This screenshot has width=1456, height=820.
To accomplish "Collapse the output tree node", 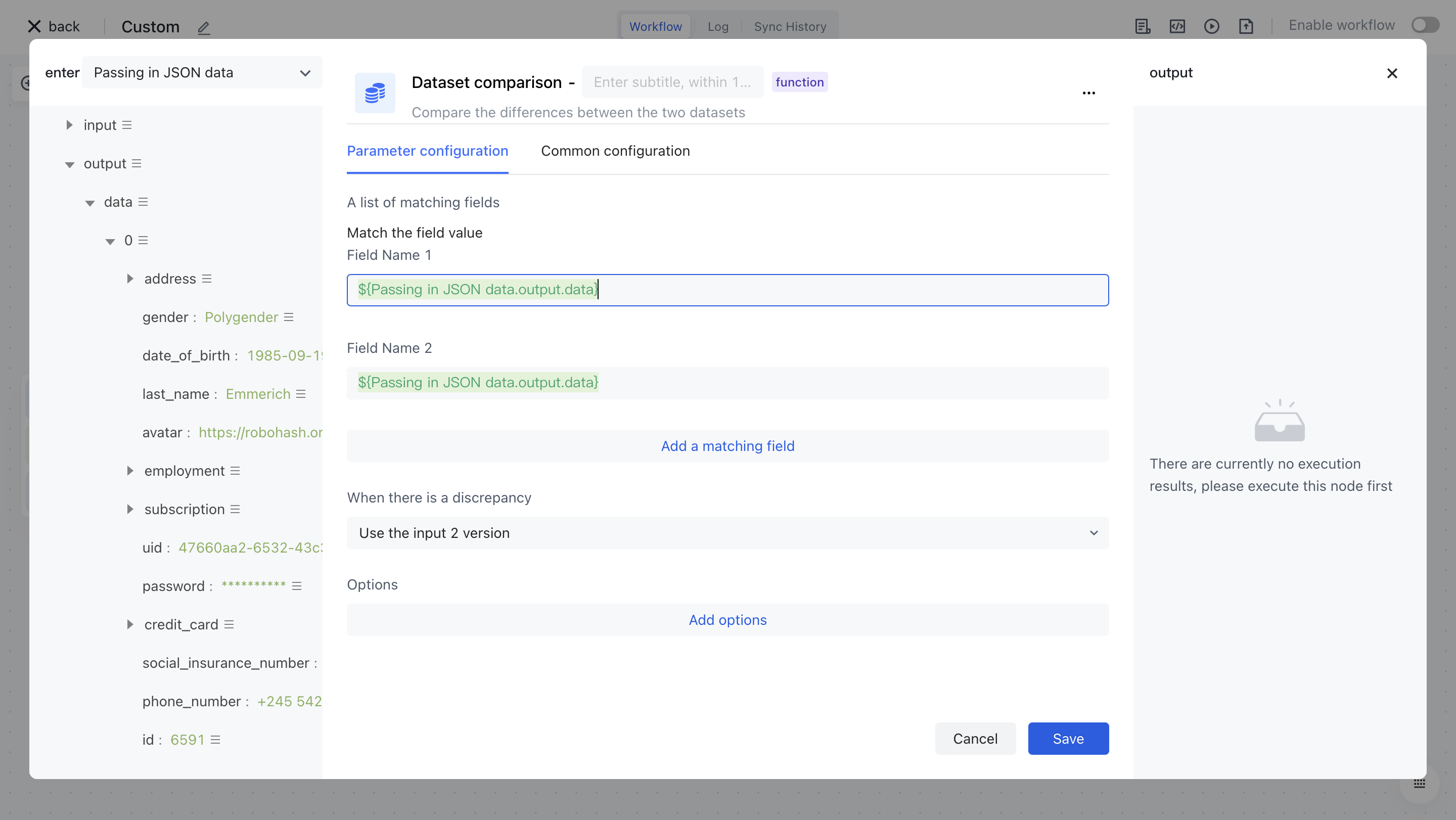I will tap(70, 164).
